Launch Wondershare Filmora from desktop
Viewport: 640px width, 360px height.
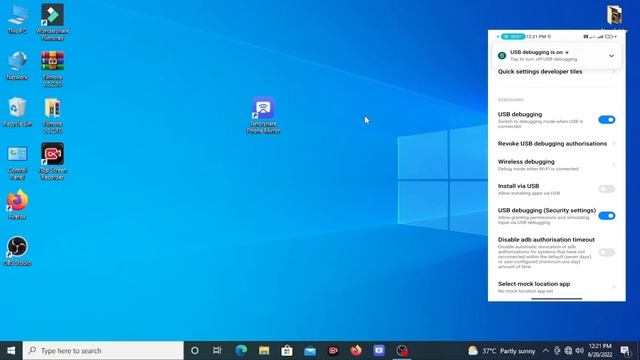[52, 22]
